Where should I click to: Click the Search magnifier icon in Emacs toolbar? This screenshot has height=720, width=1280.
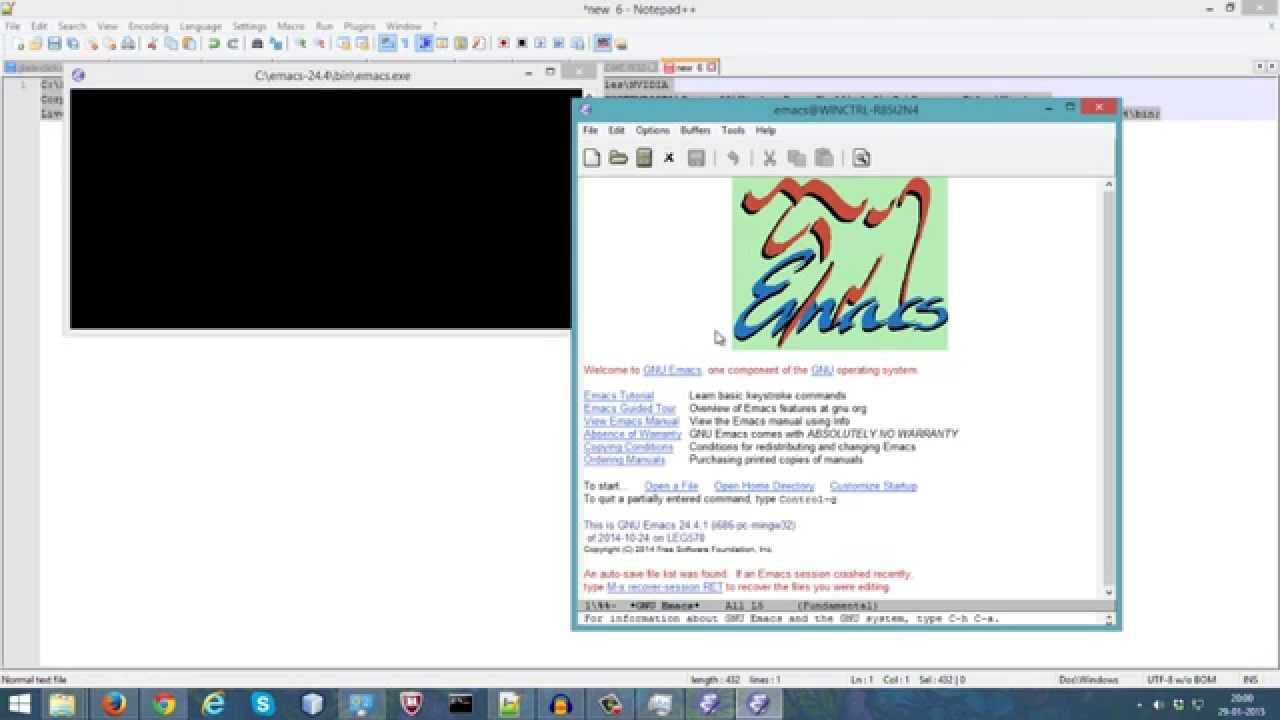pos(861,158)
